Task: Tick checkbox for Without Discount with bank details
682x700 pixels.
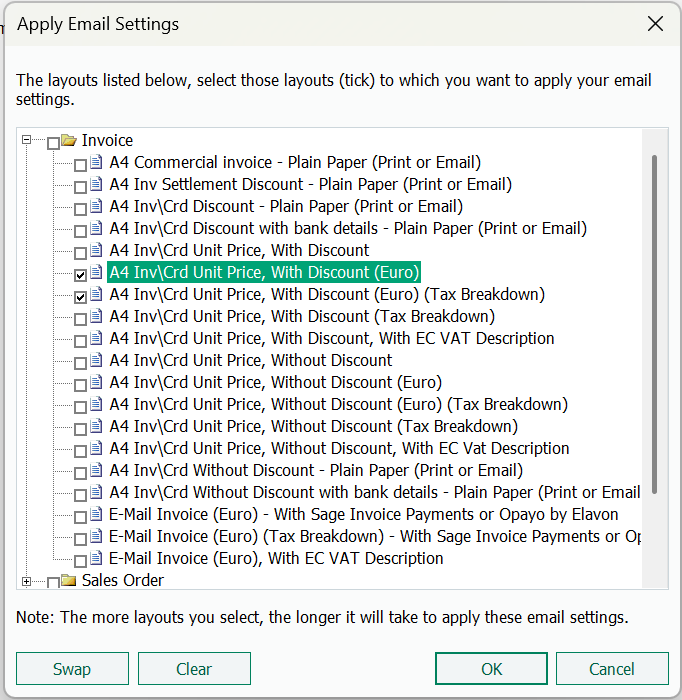Action: click(x=80, y=495)
